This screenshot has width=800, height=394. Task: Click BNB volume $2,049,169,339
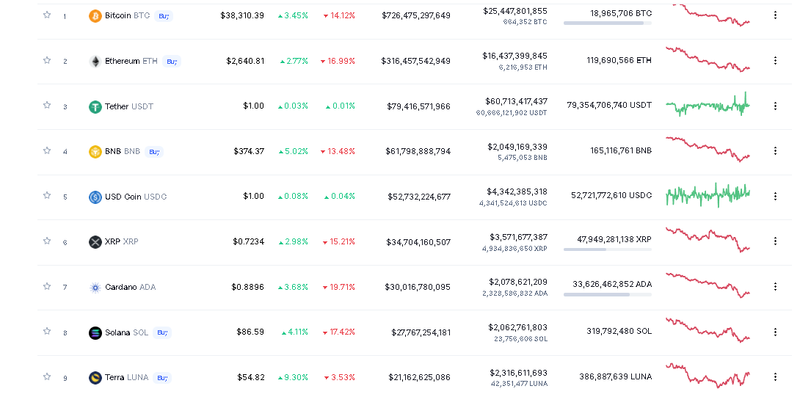(517, 147)
